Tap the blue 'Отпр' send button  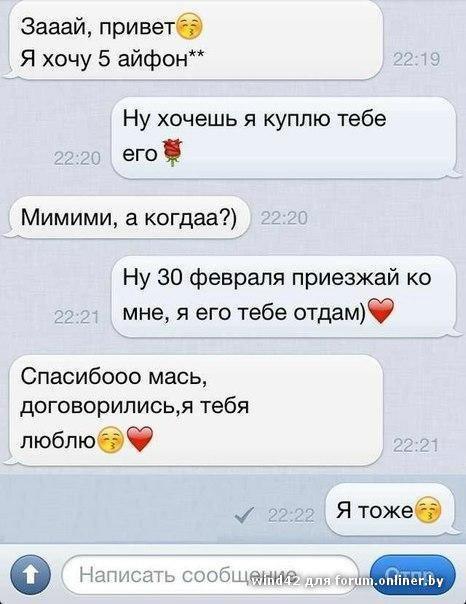coord(413,575)
